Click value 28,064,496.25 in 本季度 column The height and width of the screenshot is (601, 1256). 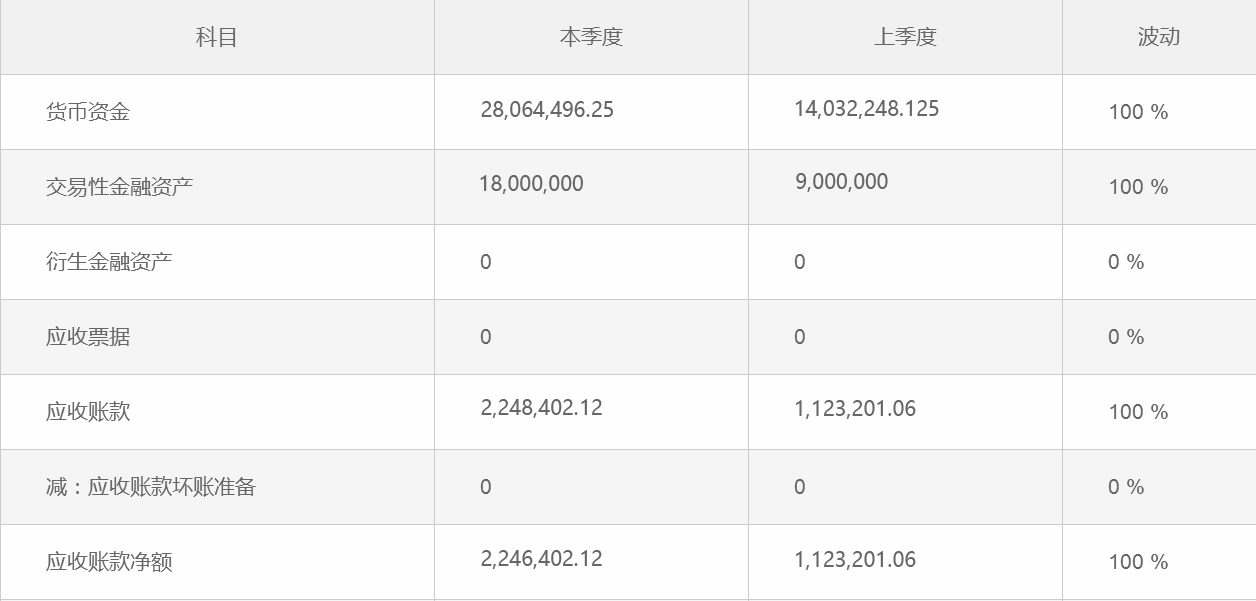(547, 110)
